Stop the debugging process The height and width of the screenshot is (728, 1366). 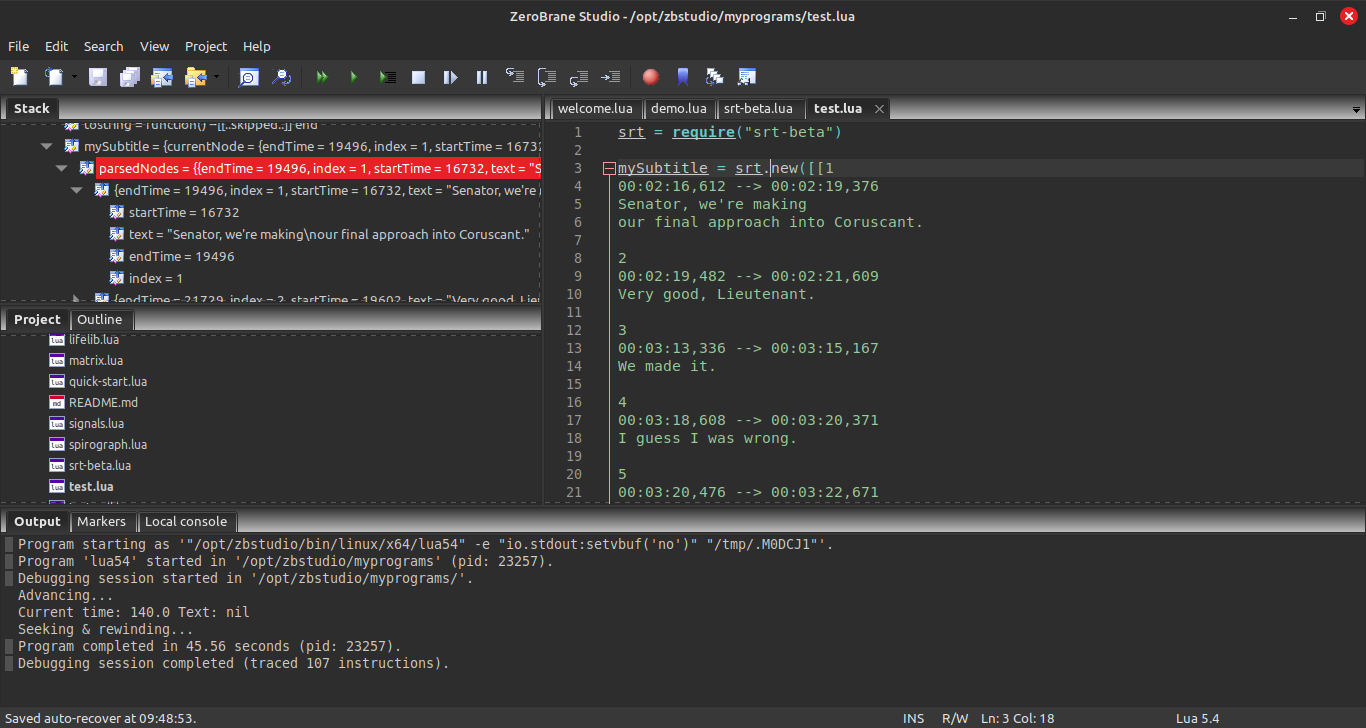[x=419, y=77]
